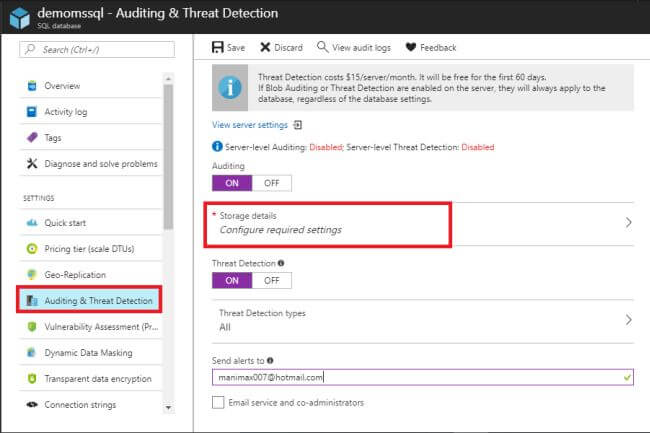Open Overview menu item
Image resolution: width=650 pixels, height=433 pixels.
tap(90, 86)
